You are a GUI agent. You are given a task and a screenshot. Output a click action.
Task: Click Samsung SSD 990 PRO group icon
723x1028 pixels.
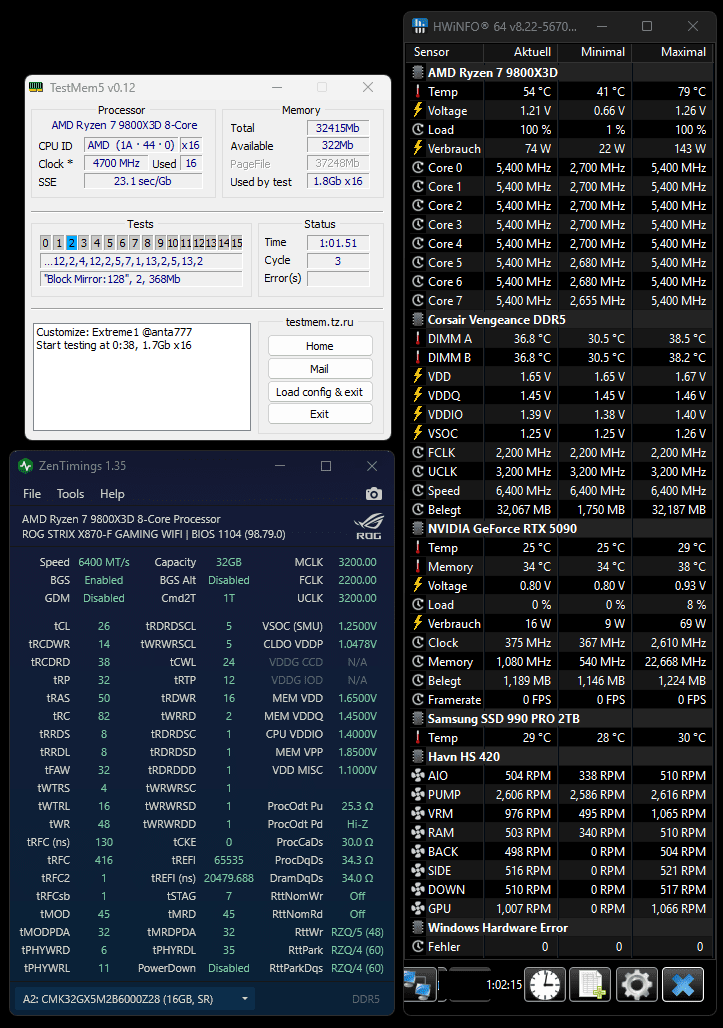[x=418, y=719]
